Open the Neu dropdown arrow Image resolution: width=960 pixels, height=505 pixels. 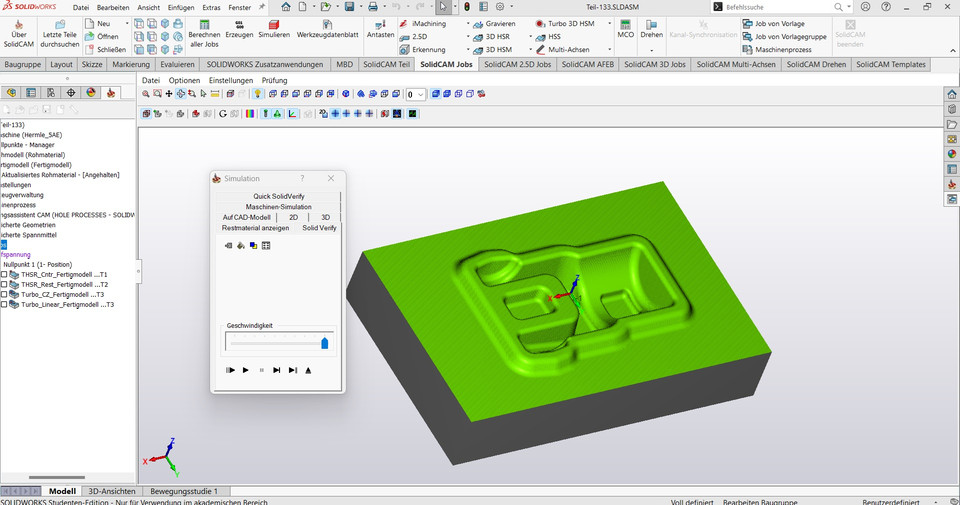click(127, 23)
